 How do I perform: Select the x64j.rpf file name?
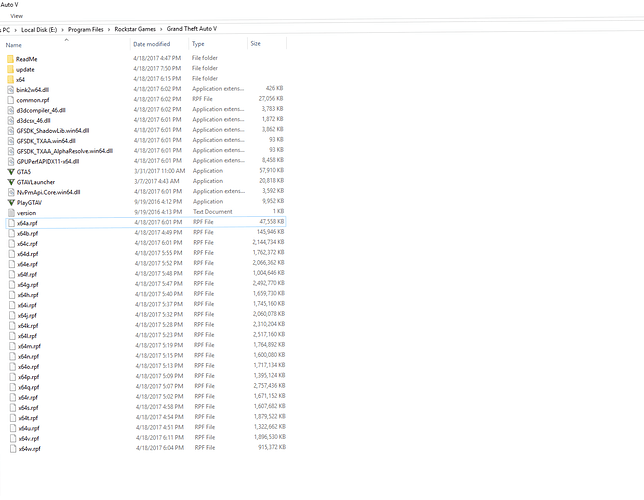click(x=27, y=316)
